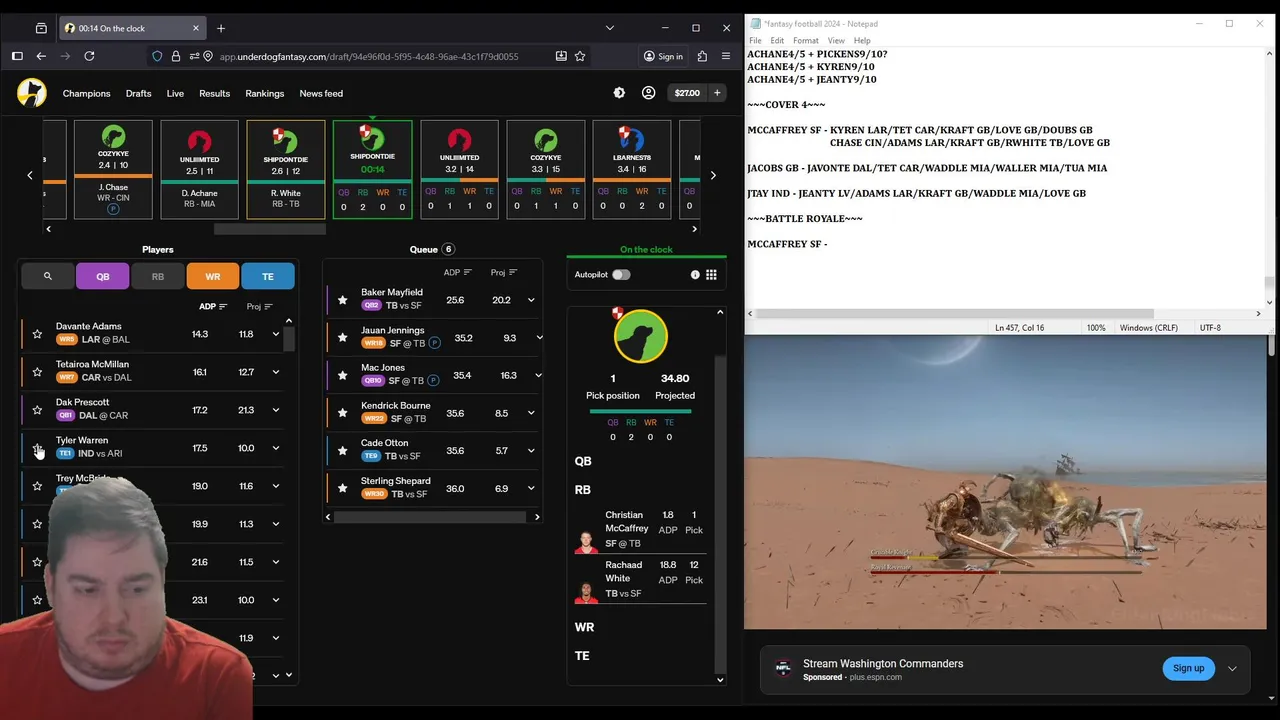Collapse the roster panel with top chevron
Image resolution: width=1280 pixels, height=720 pixels.
tap(720, 312)
